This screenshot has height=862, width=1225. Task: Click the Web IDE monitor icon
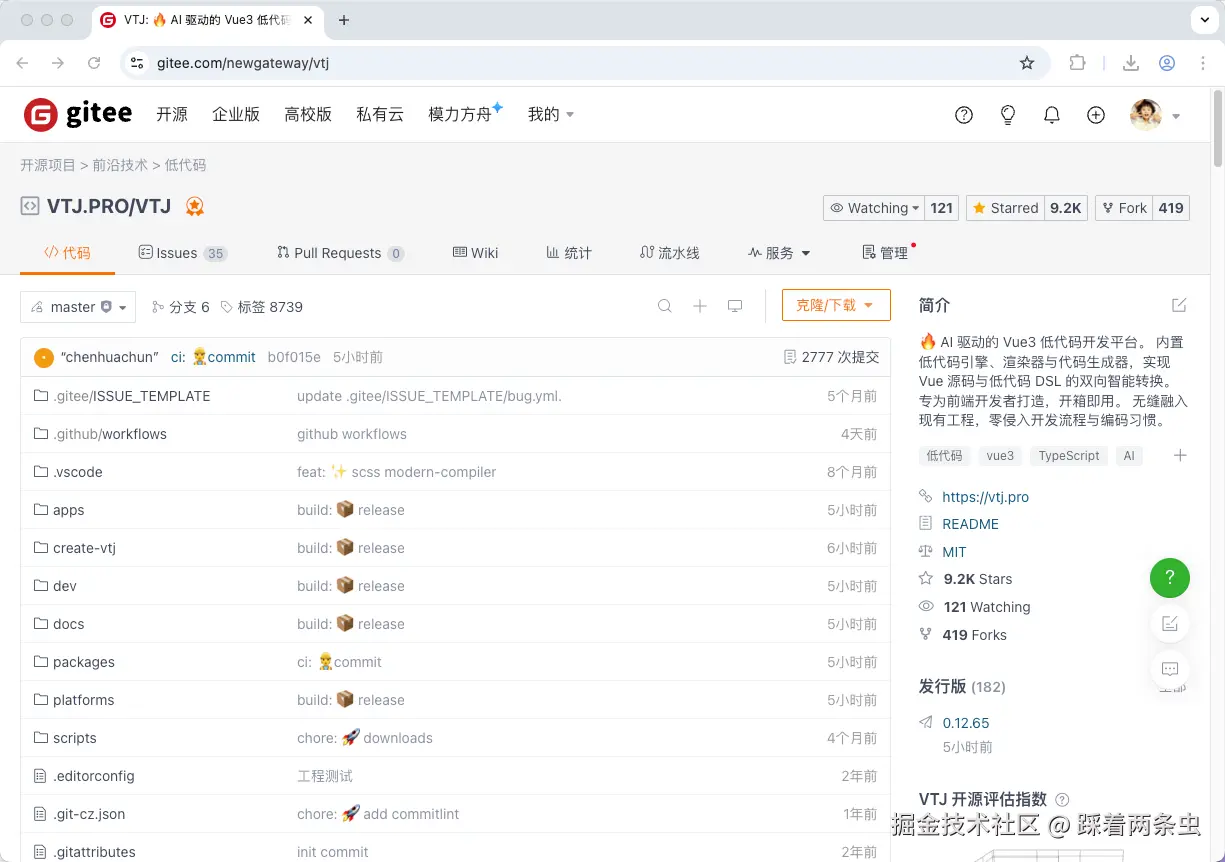pos(735,306)
